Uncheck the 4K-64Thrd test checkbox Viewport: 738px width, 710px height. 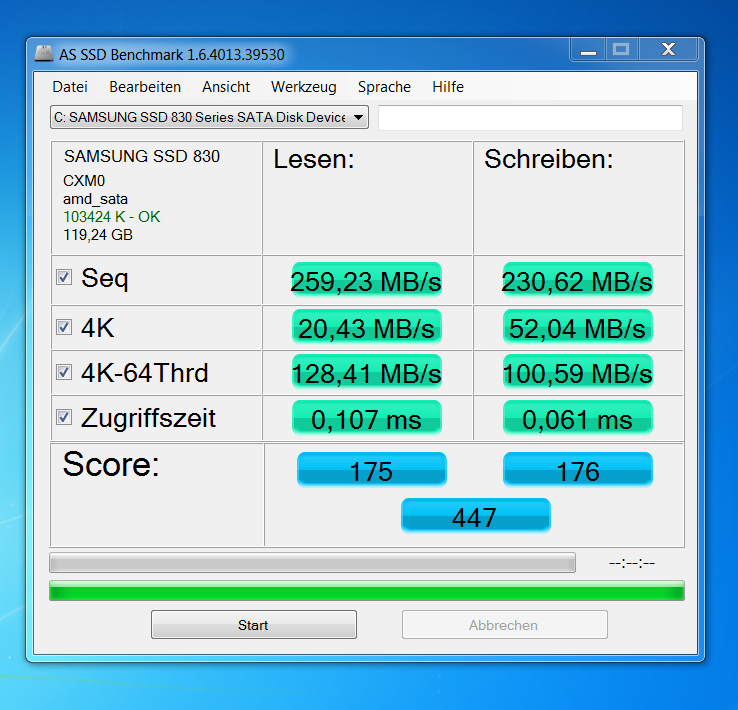coord(64,372)
